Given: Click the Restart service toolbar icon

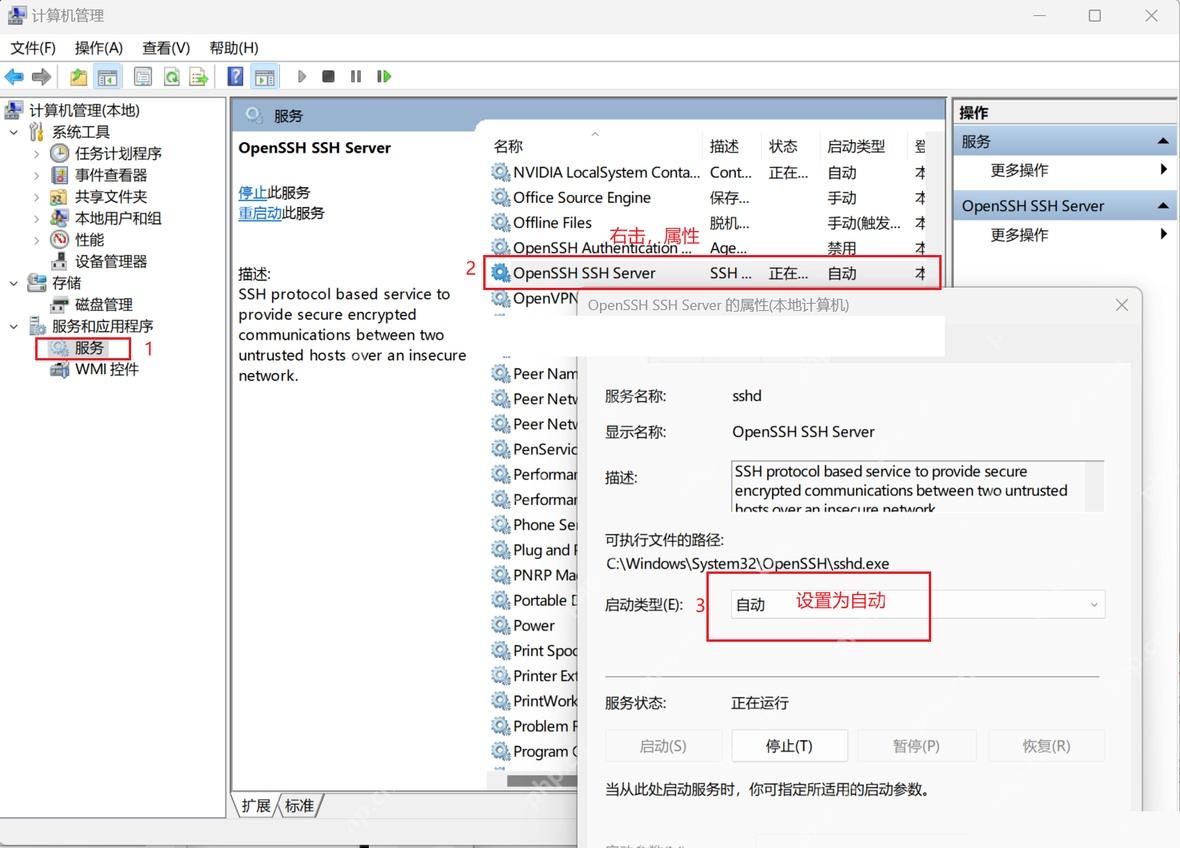Looking at the screenshot, I should coord(384,76).
